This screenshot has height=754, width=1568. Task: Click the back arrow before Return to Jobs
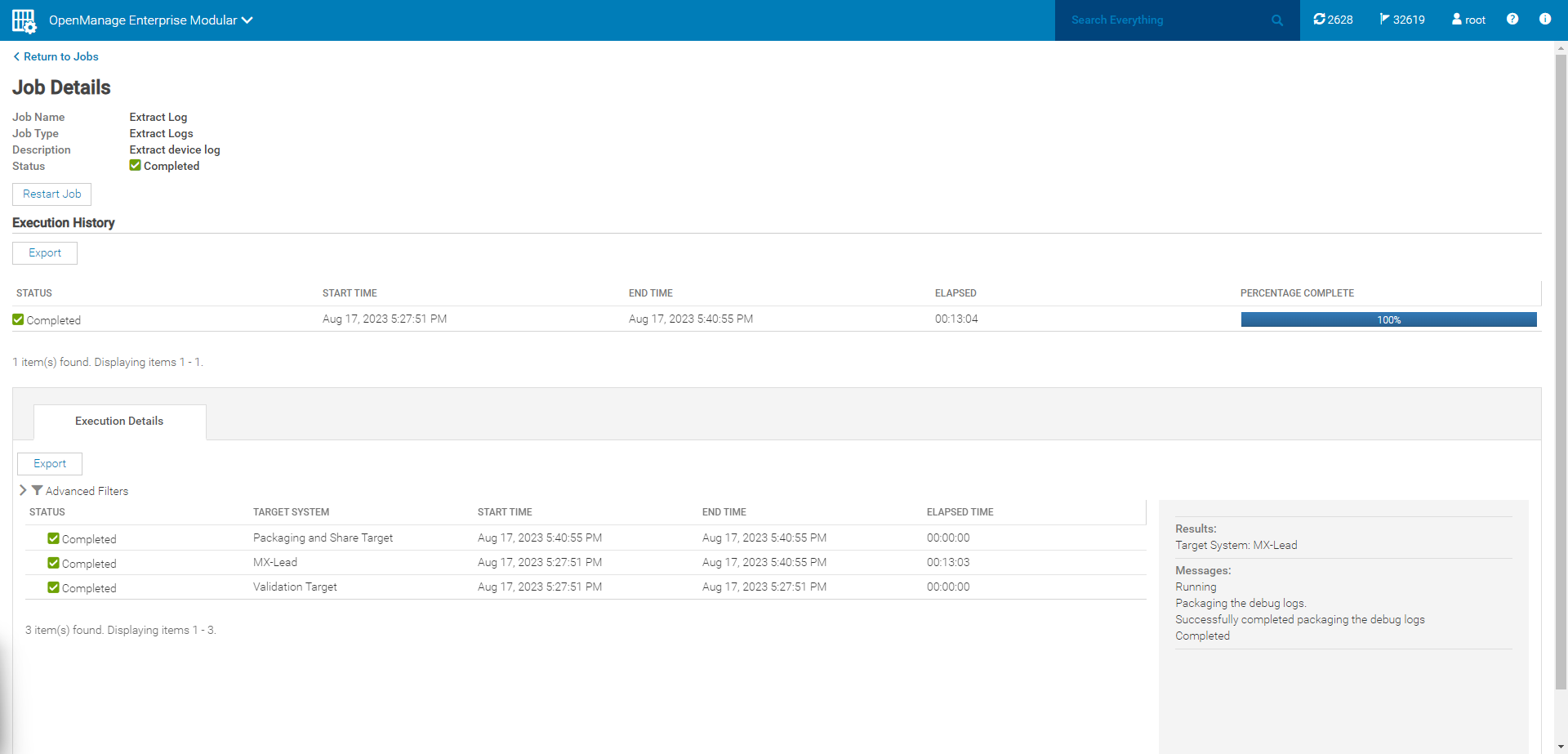click(16, 56)
